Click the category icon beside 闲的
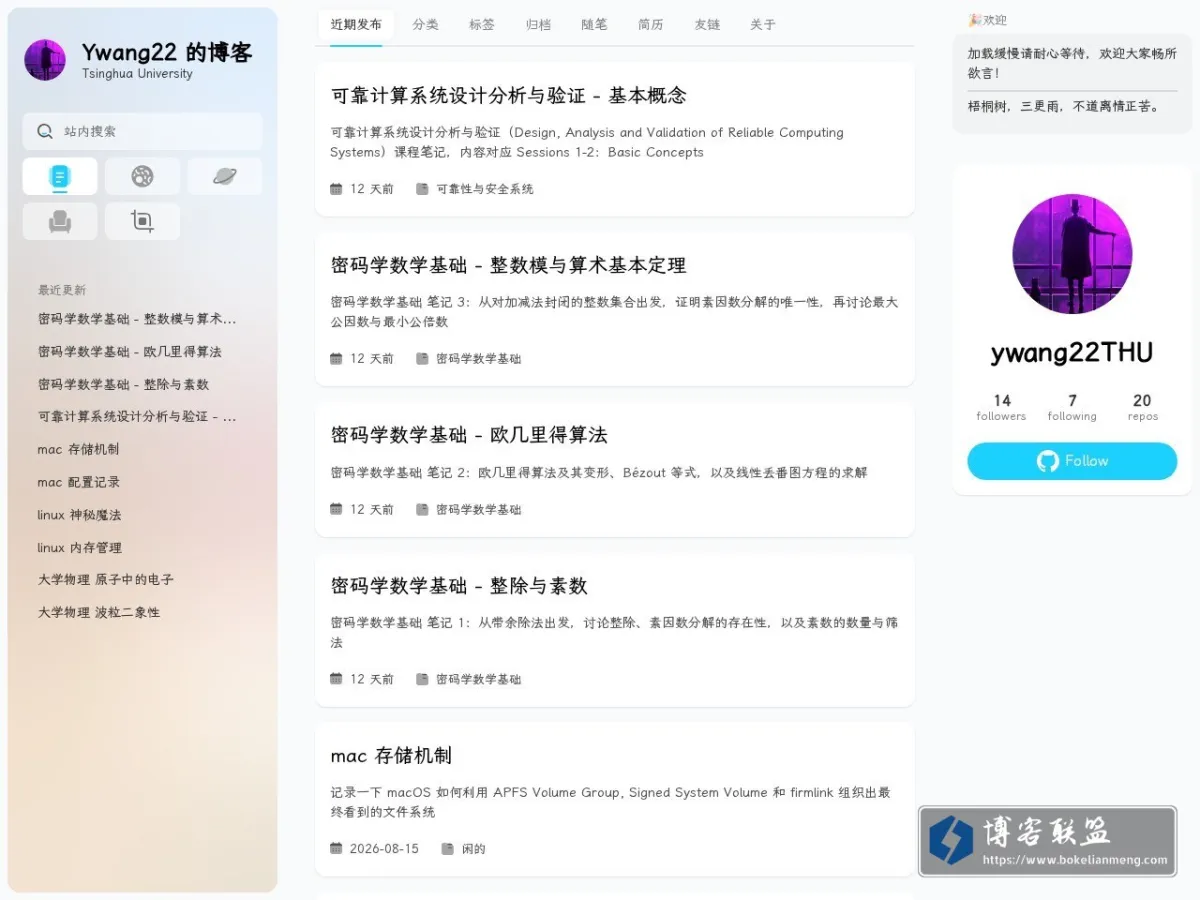This screenshot has height=900, width=1200. [x=448, y=849]
